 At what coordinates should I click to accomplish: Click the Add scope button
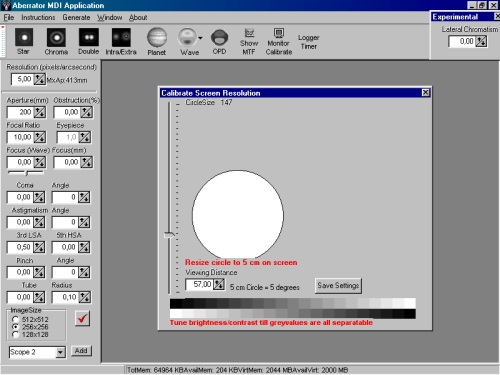coord(81,351)
